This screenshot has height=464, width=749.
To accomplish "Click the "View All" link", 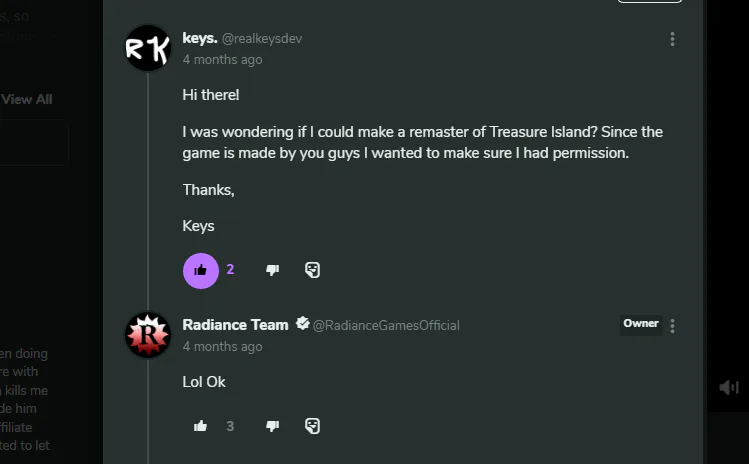I will tap(27, 99).
